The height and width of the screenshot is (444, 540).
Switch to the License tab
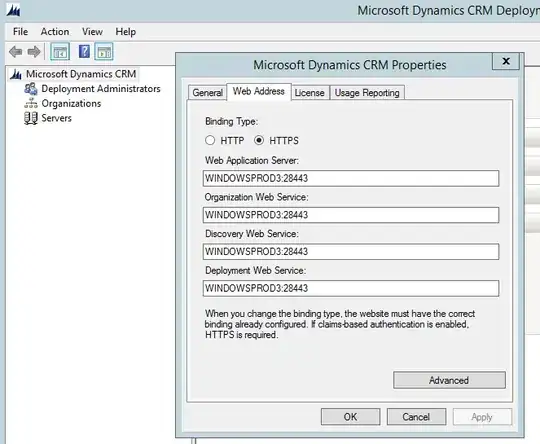pos(310,93)
